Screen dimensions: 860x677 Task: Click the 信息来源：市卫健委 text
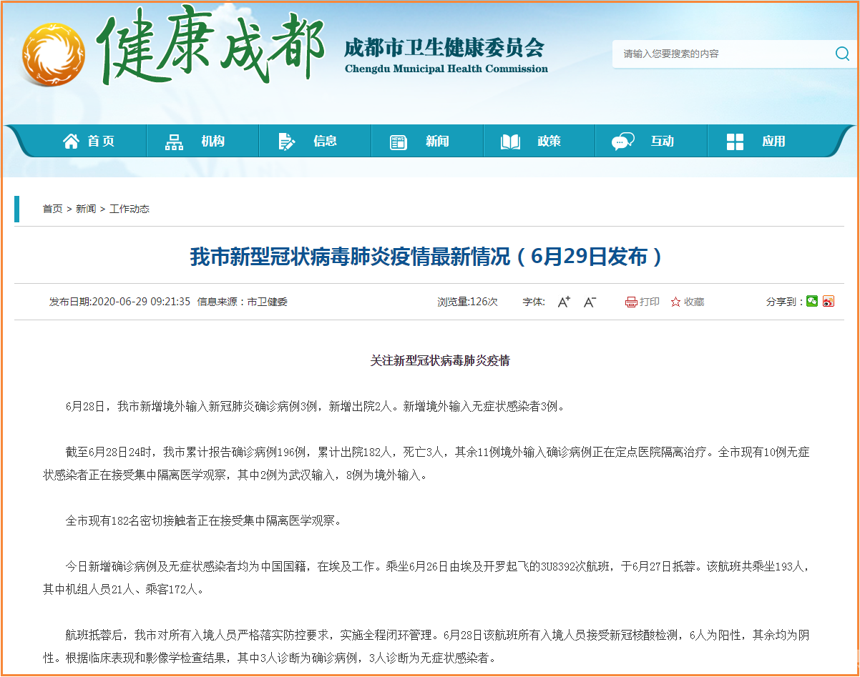[242, 302]
